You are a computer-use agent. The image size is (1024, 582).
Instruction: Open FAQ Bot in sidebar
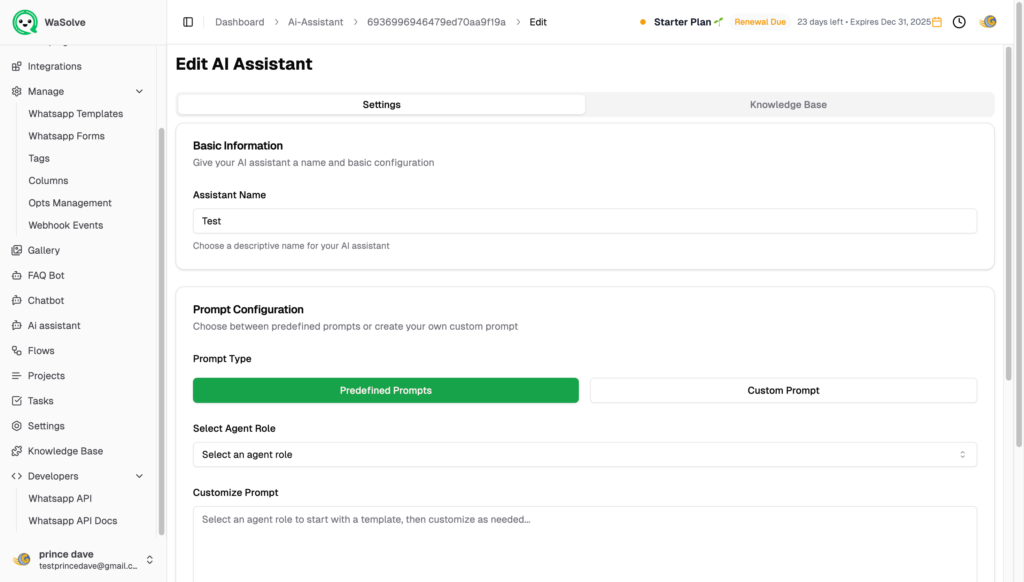point(45,275)
